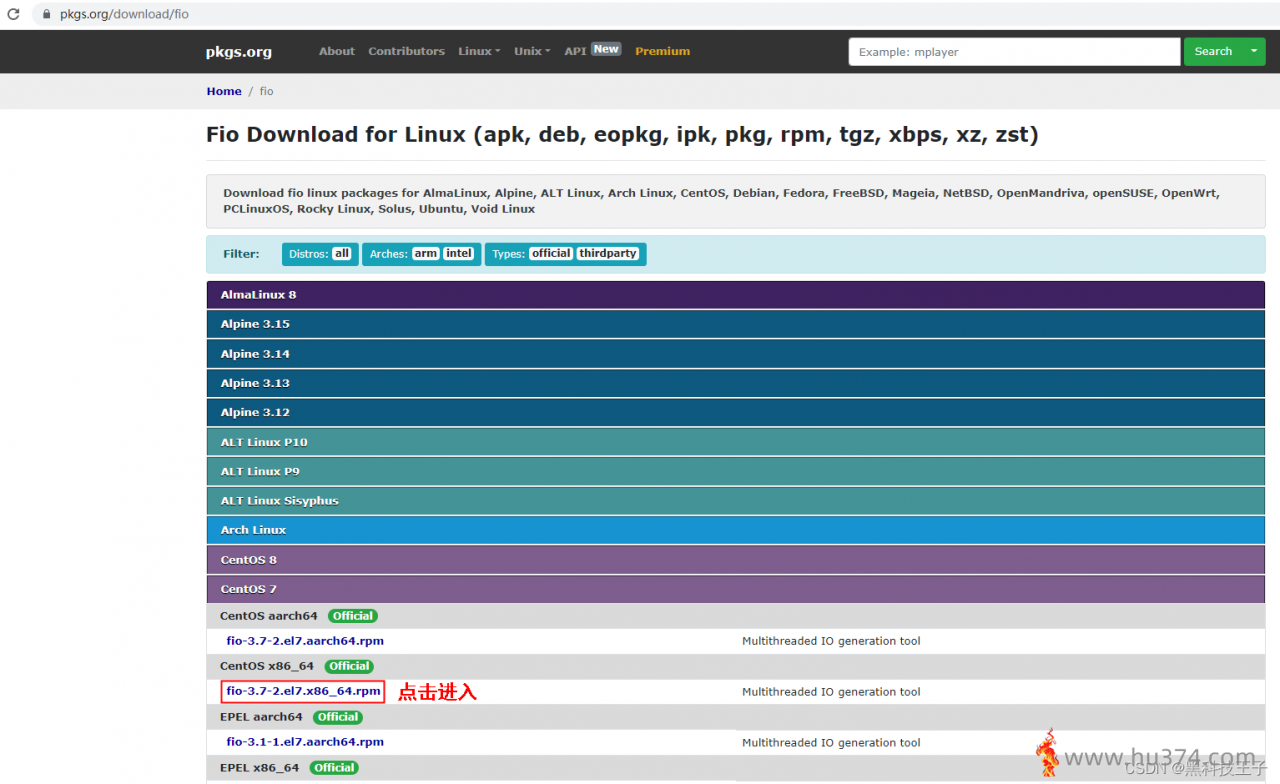Expand the Unix dropdown menu
Image resolution: width=1280 pixels, height=784 pixels.
point(532,51)
